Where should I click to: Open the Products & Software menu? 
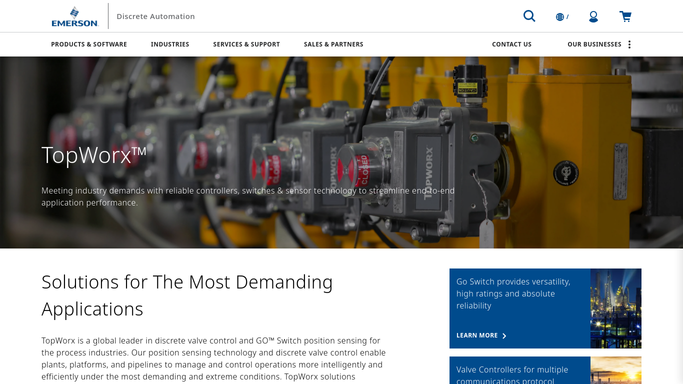[89, 44]
